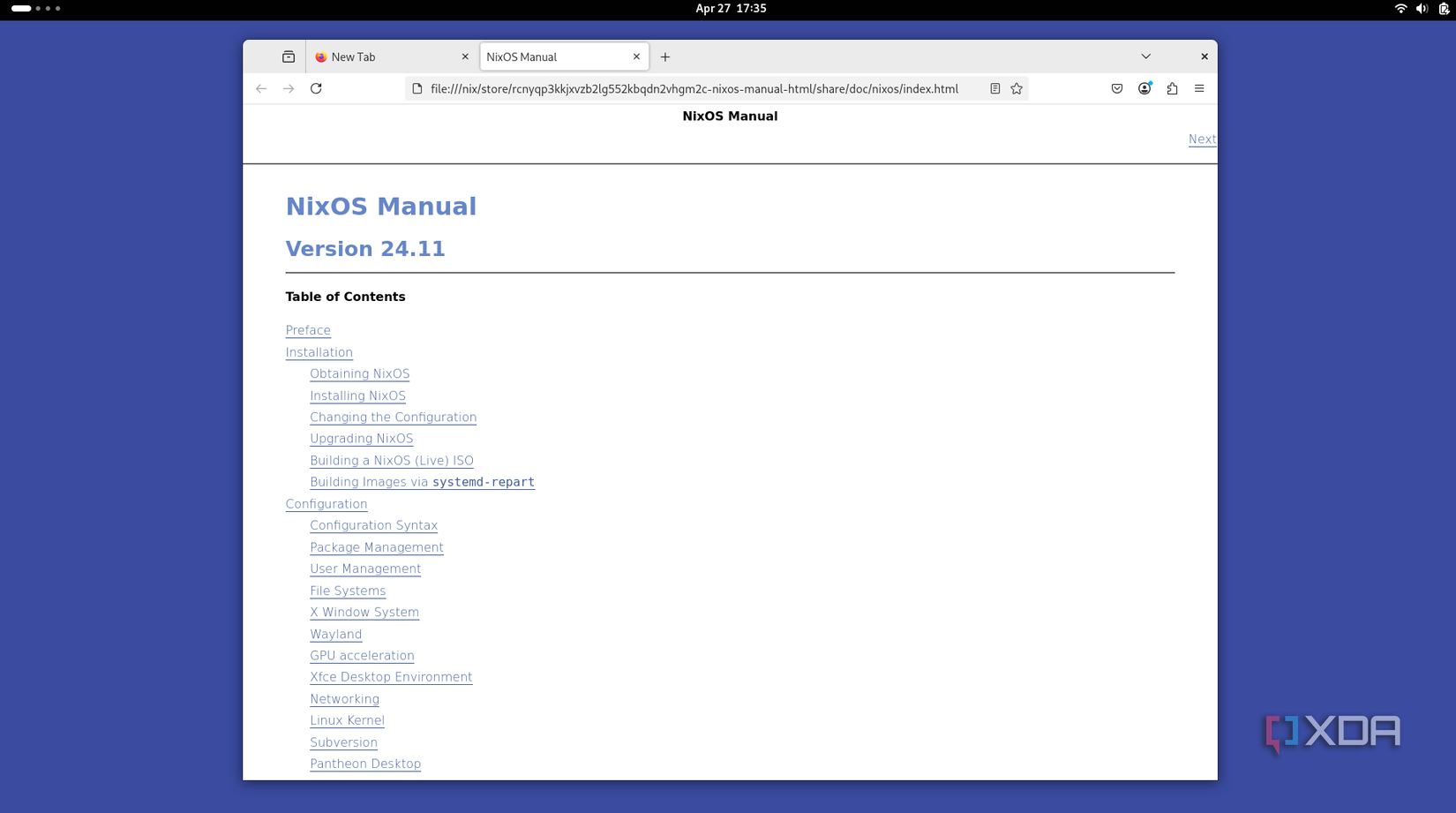
Task: Open the Installing NixOS link
Action: 357,395
